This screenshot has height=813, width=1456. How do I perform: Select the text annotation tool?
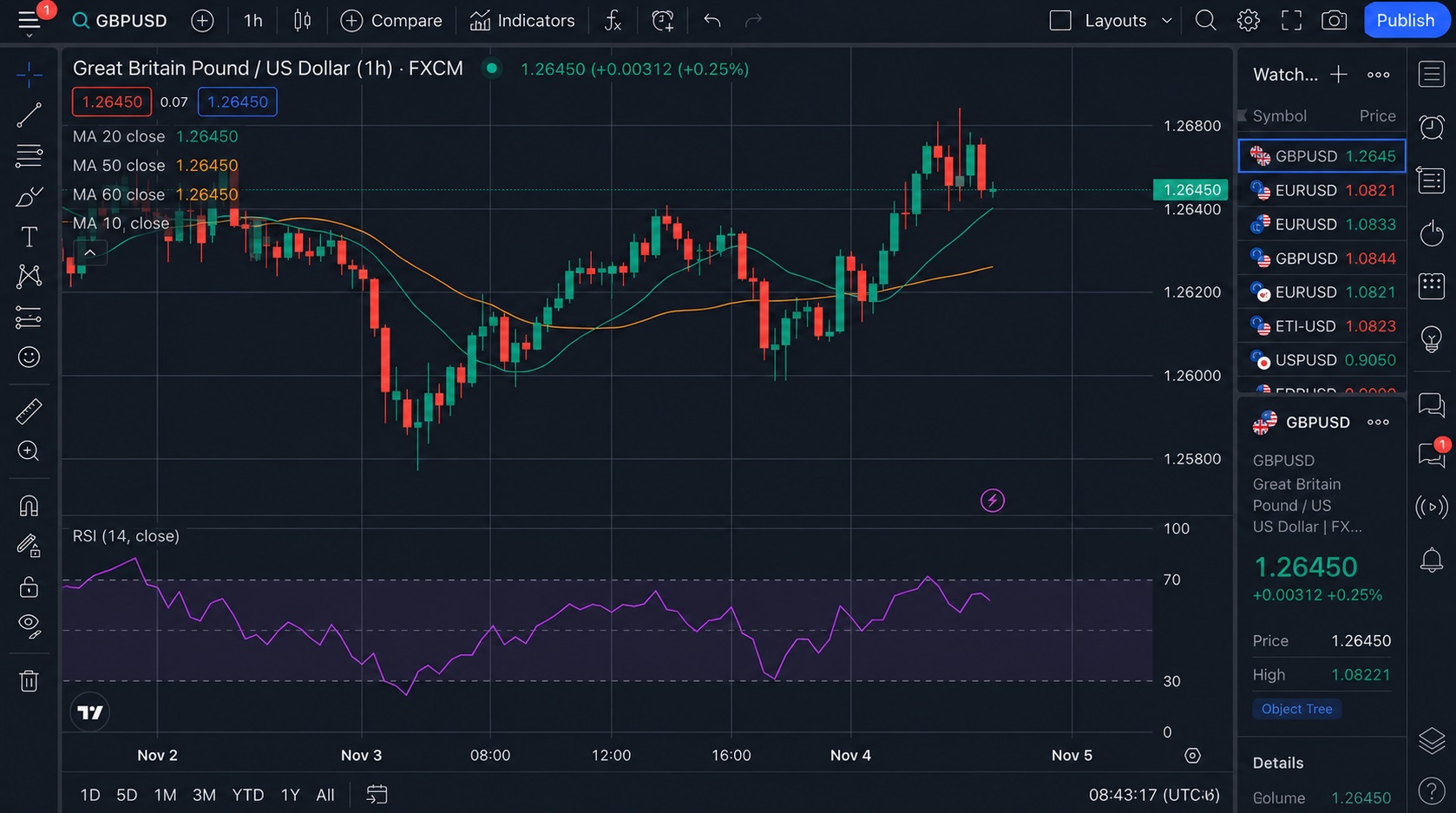tap(29, 237)
